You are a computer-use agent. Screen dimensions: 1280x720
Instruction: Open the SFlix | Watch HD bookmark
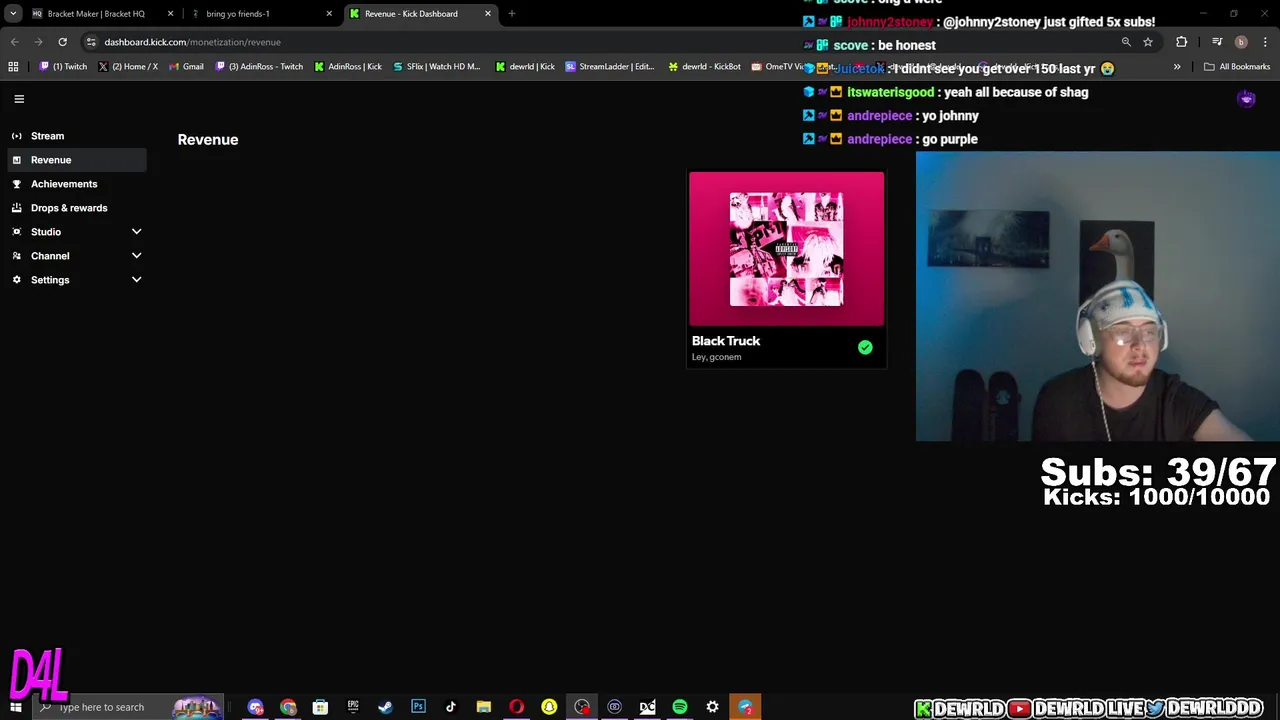[x=437, y=67]
